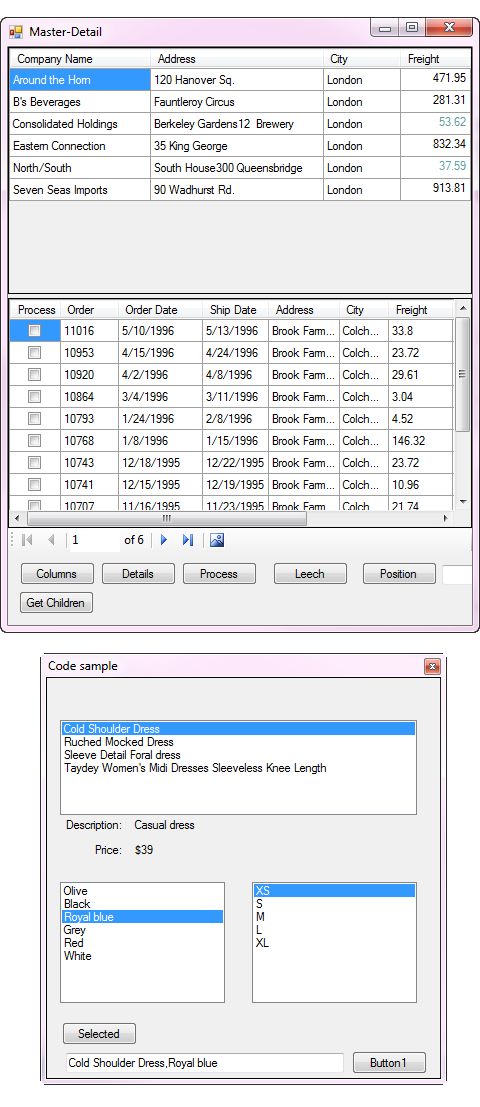The width and height of the screenshot is (480, 1107).
Task: Check Process box for order 10864
Action: pos(35,396)
